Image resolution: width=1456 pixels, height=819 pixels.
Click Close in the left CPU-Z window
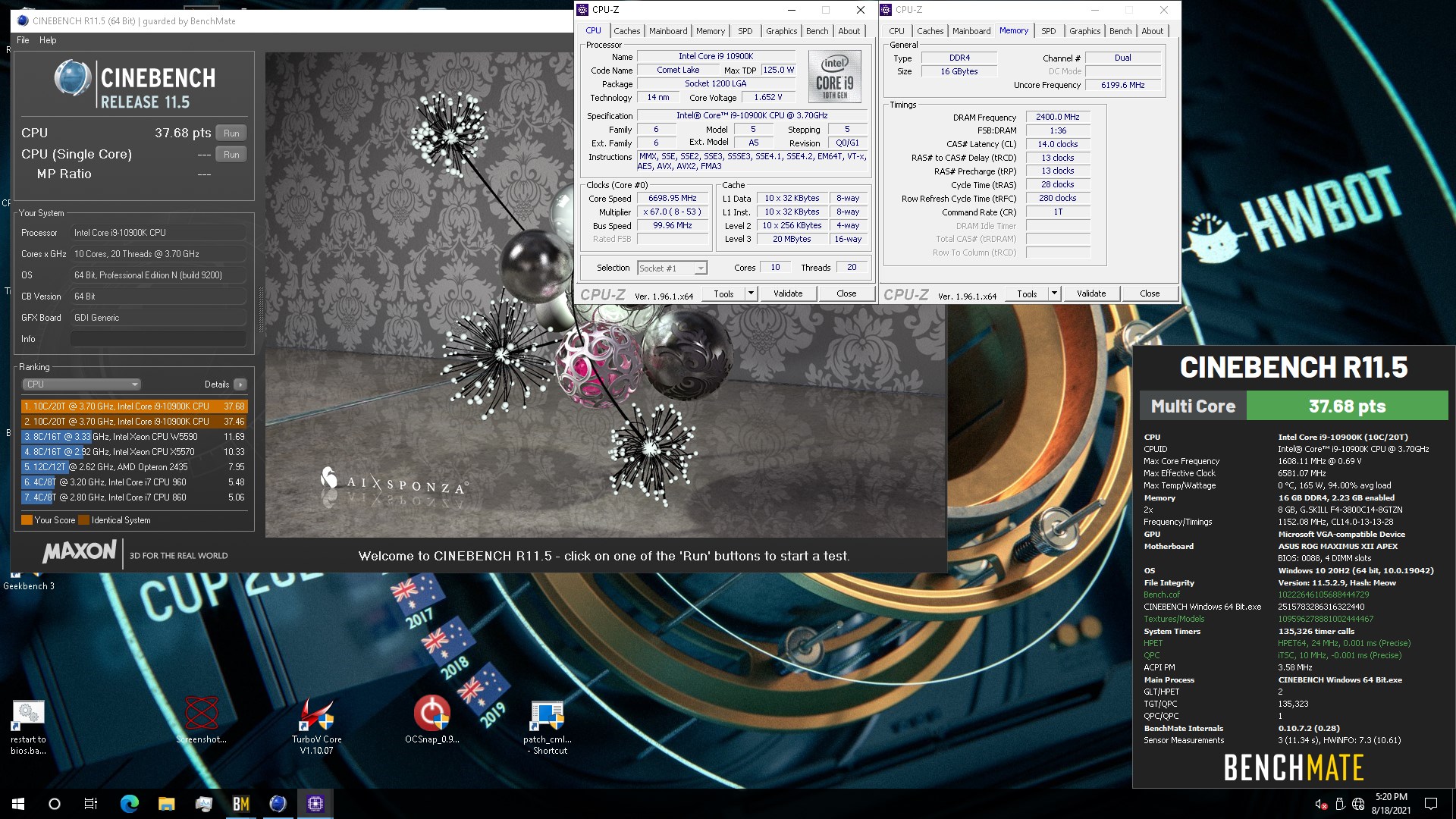(846, 293)
